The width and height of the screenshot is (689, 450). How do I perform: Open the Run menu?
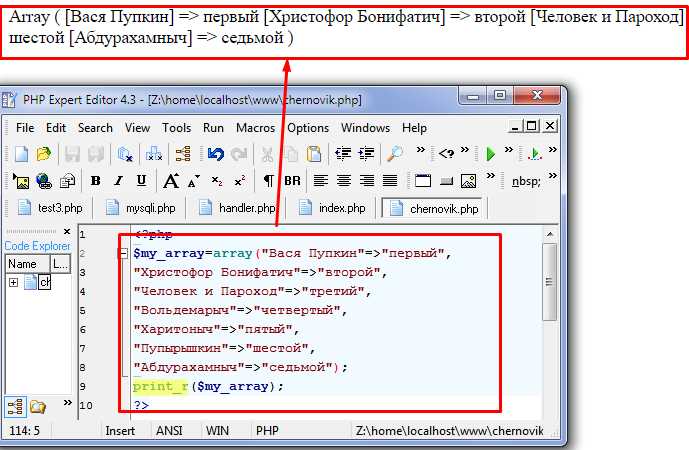(x=213, y=128)
